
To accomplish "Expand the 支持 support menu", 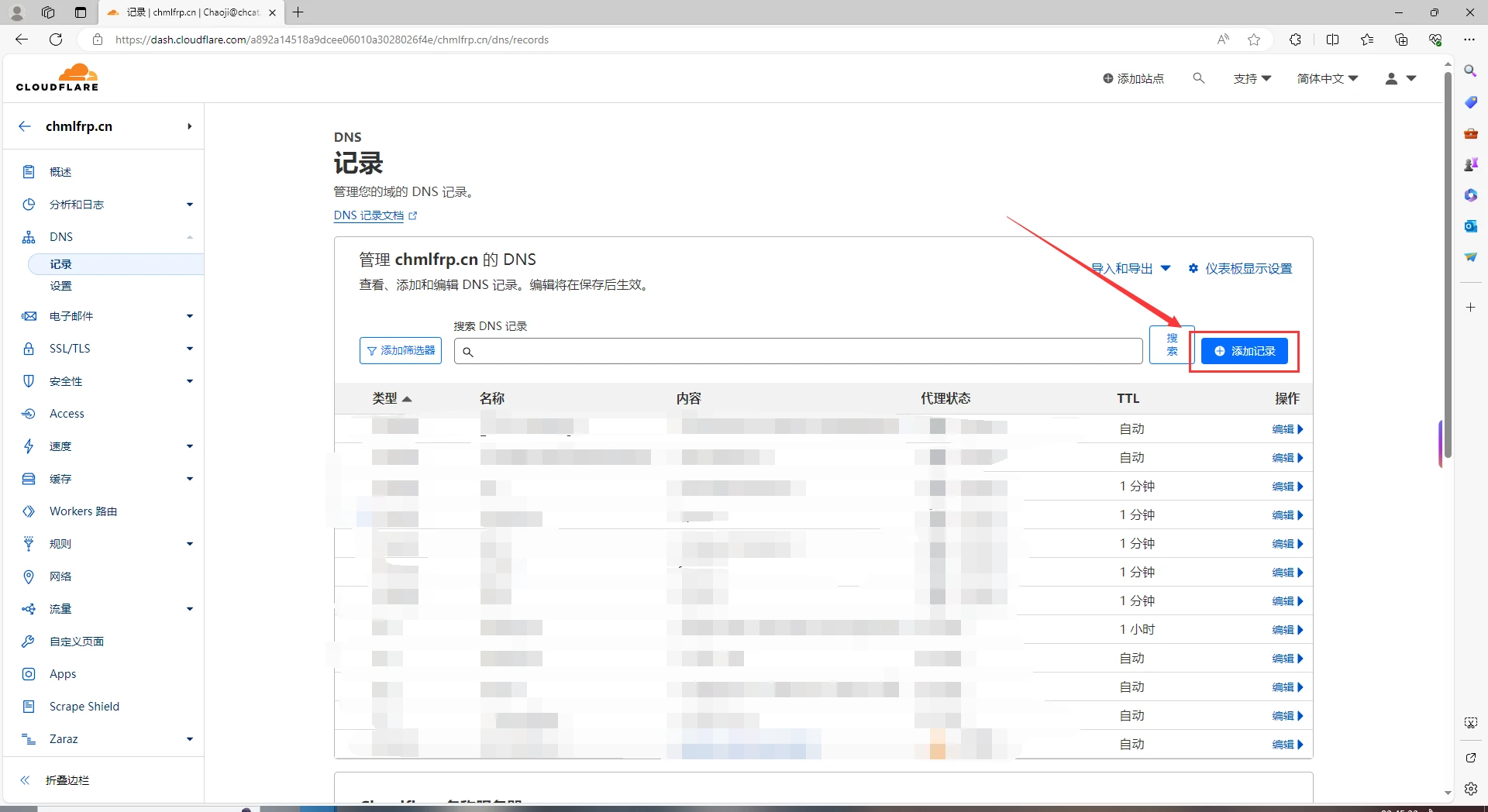I will pos(1252,78).
